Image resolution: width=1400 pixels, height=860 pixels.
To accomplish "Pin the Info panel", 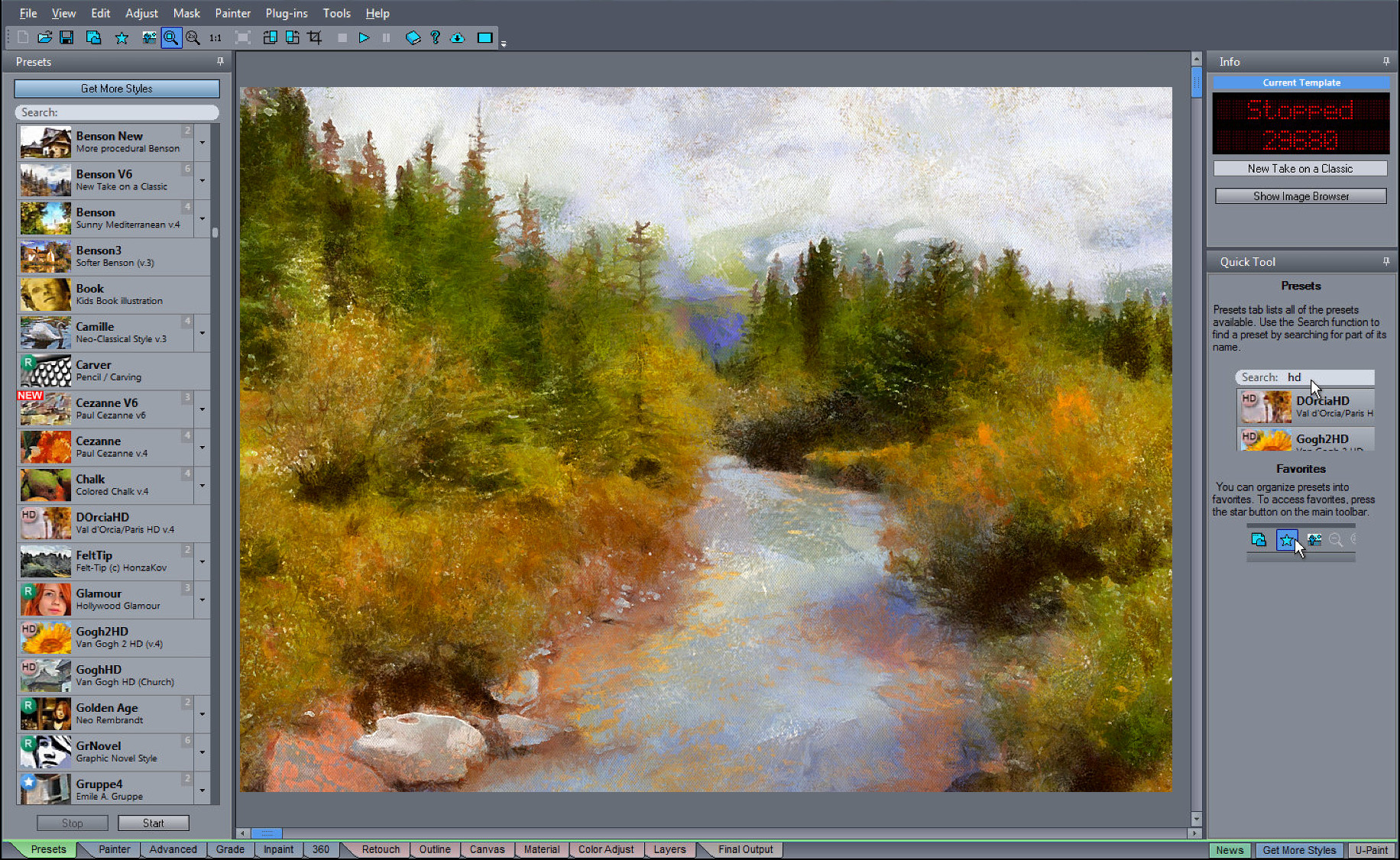I will [1386, 61].
